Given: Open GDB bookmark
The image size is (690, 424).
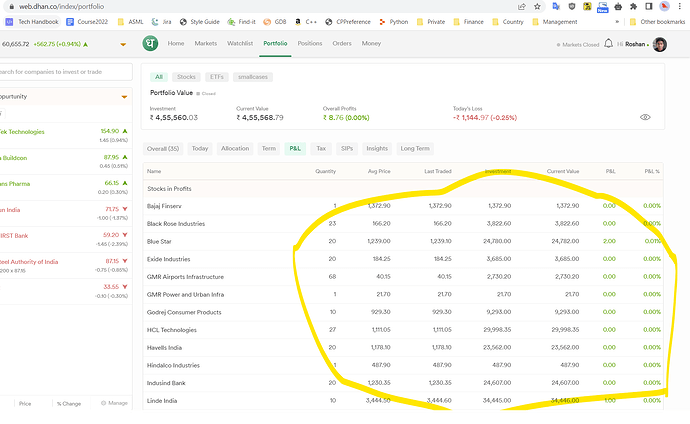Looking at the screenshot, I should pyautogui.click(x=275, y=22).
